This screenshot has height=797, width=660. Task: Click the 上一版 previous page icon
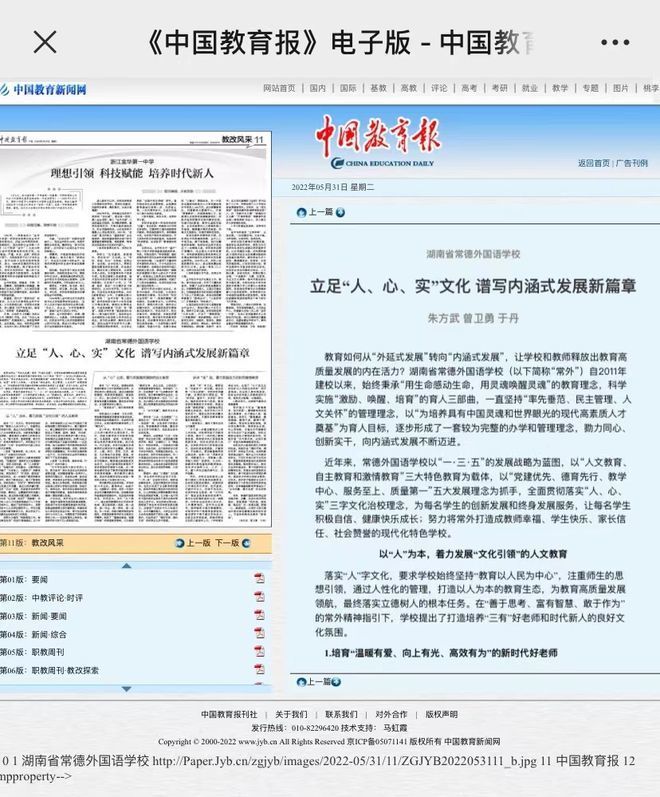point(179,543)
